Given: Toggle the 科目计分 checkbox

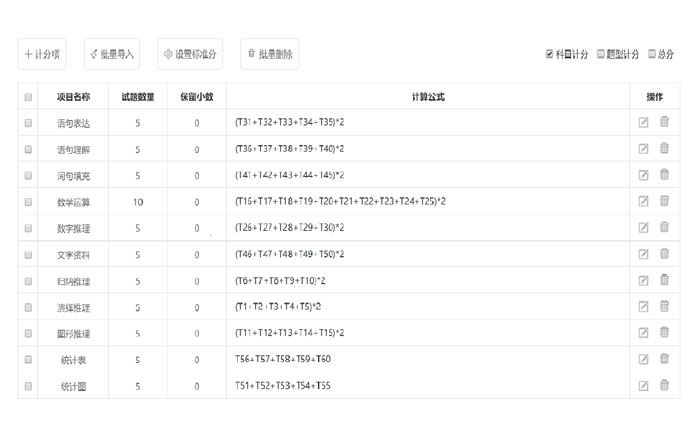Looking at the screenshot, I should pyautogui.click(x=550, y=54).
